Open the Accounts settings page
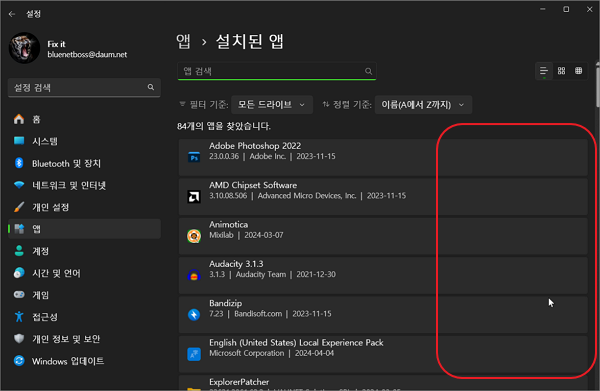The width and height of the screenshot is (600, 391). coord(84,251)
